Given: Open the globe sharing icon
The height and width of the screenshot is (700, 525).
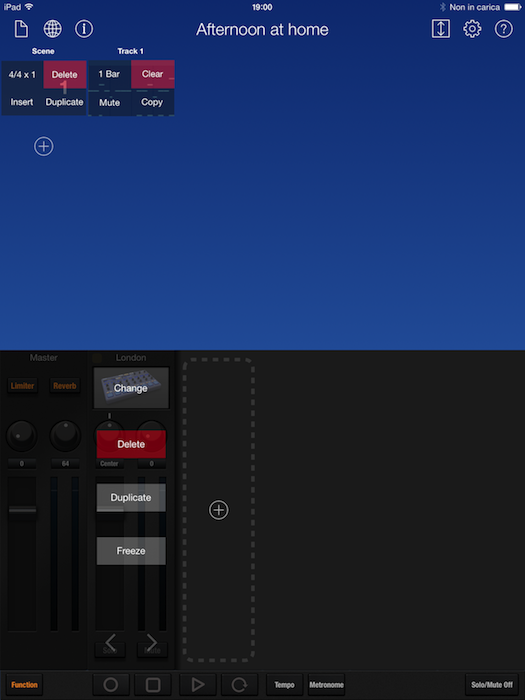Looking at the screenshot, I should tap(52, 29).
